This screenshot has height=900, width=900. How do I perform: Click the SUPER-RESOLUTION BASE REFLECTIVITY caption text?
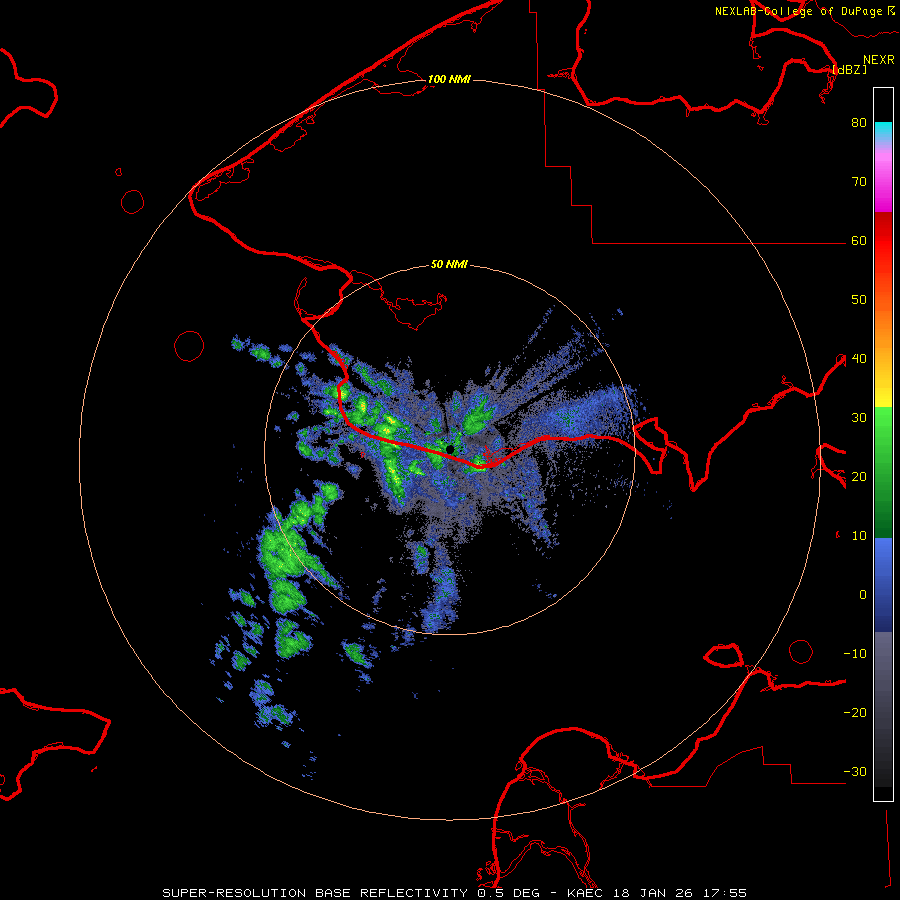coord(315,893)
